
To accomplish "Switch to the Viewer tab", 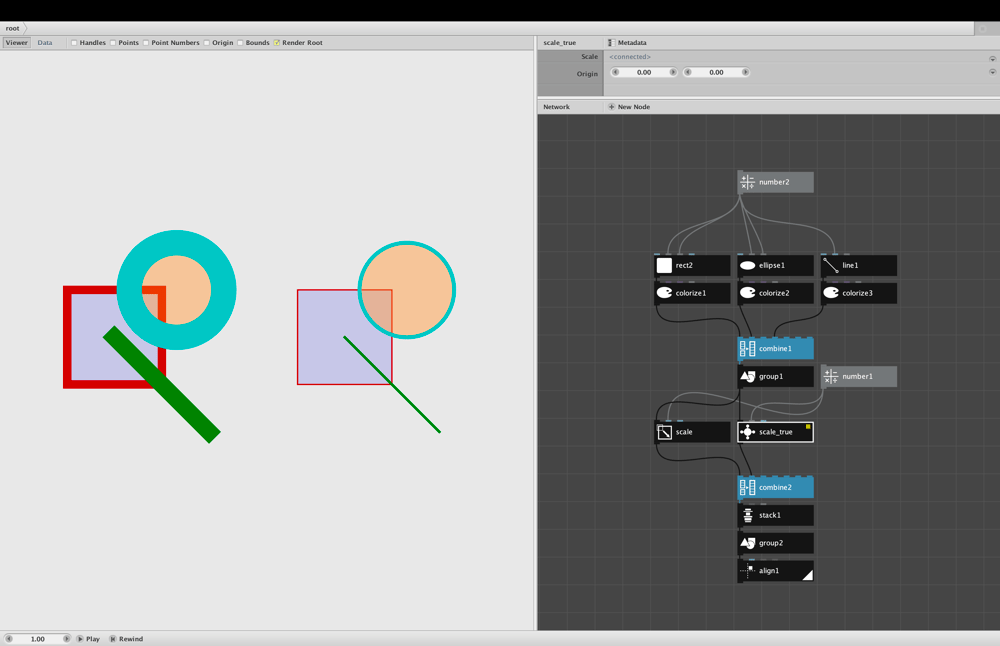I will [17, 43].
